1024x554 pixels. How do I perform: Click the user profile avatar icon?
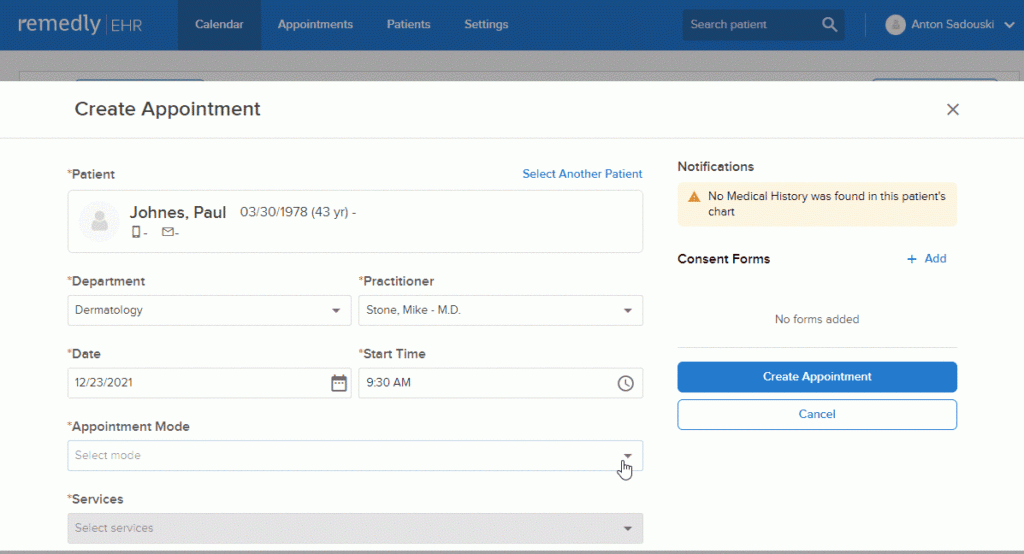coord(895,25)
